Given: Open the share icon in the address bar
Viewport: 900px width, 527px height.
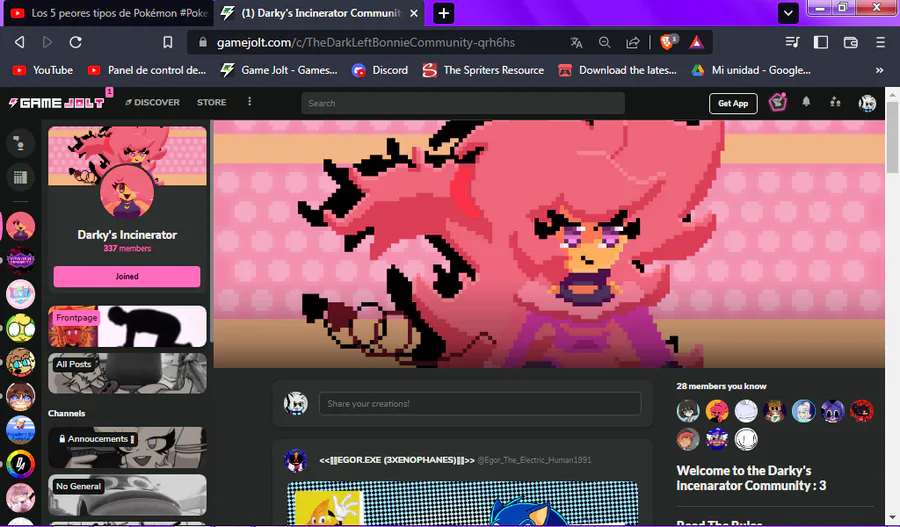Looking at the screenshot, I should point(633,42).
